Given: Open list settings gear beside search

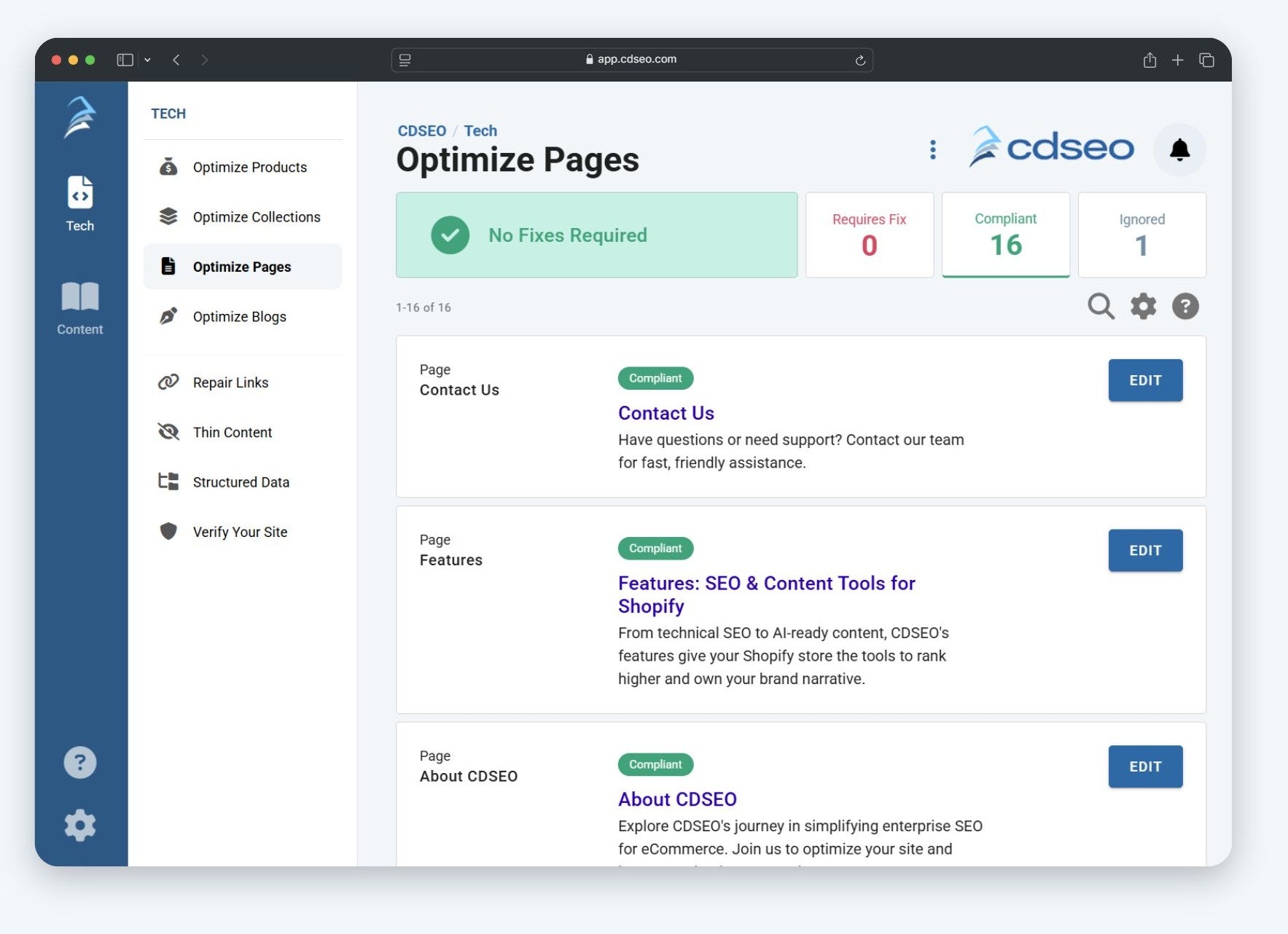Looking at the screenshot, I should point(1143,306).
